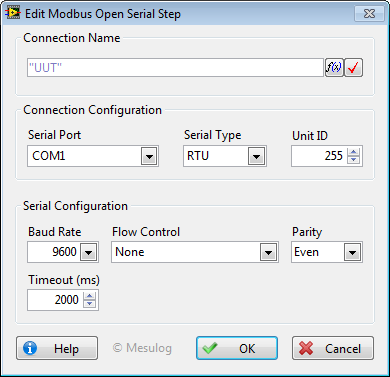
Task: Increment the Unit ID value
Action: coord(353,152)
